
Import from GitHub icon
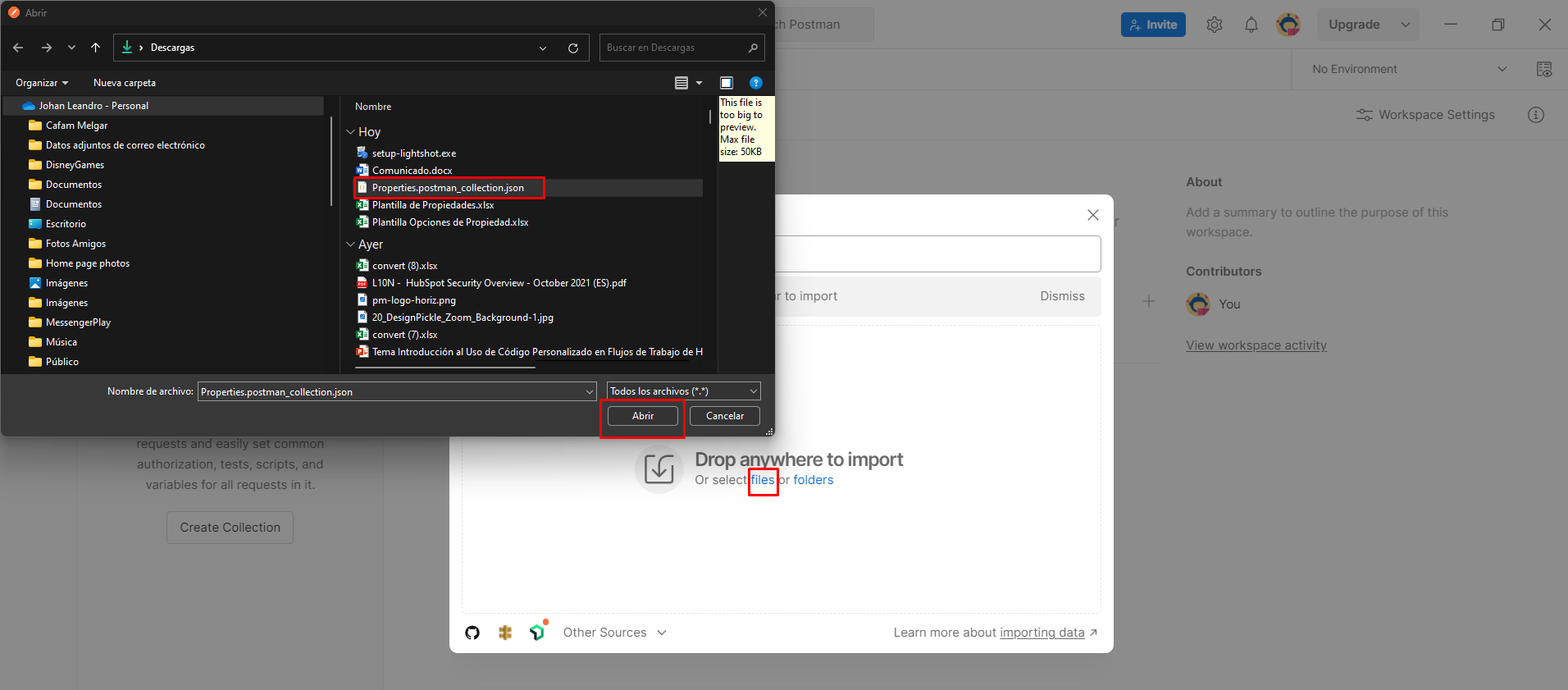click(472, 633)
